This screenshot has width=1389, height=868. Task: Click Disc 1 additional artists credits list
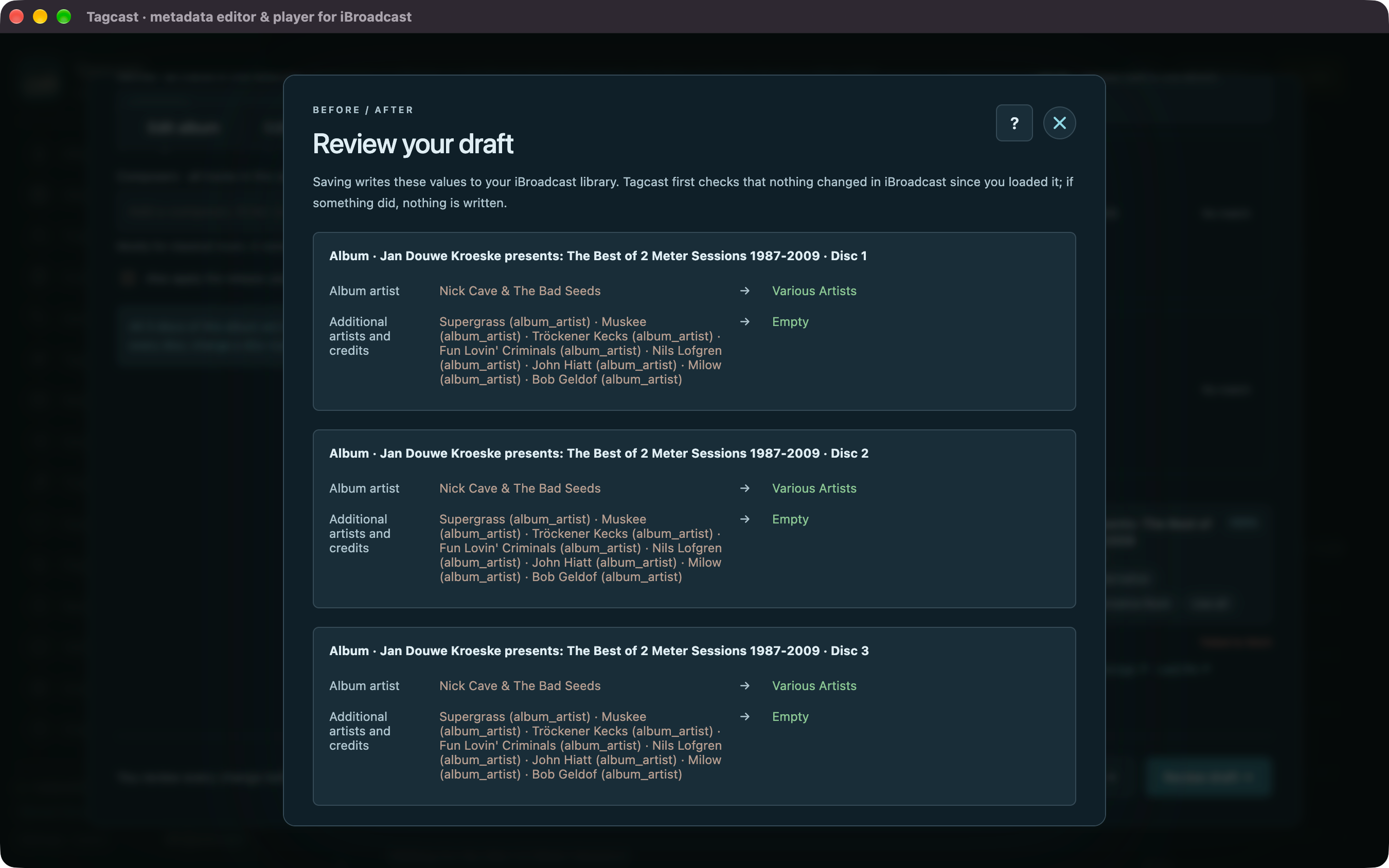point(580,351)
